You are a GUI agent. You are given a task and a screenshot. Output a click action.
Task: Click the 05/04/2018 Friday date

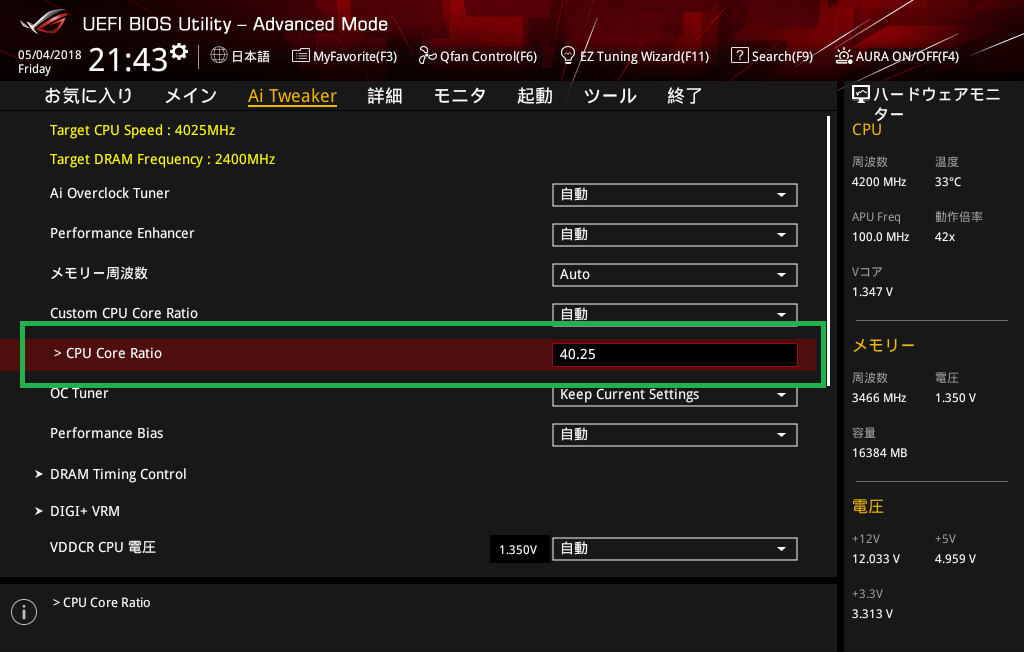[x=50, y=61]
